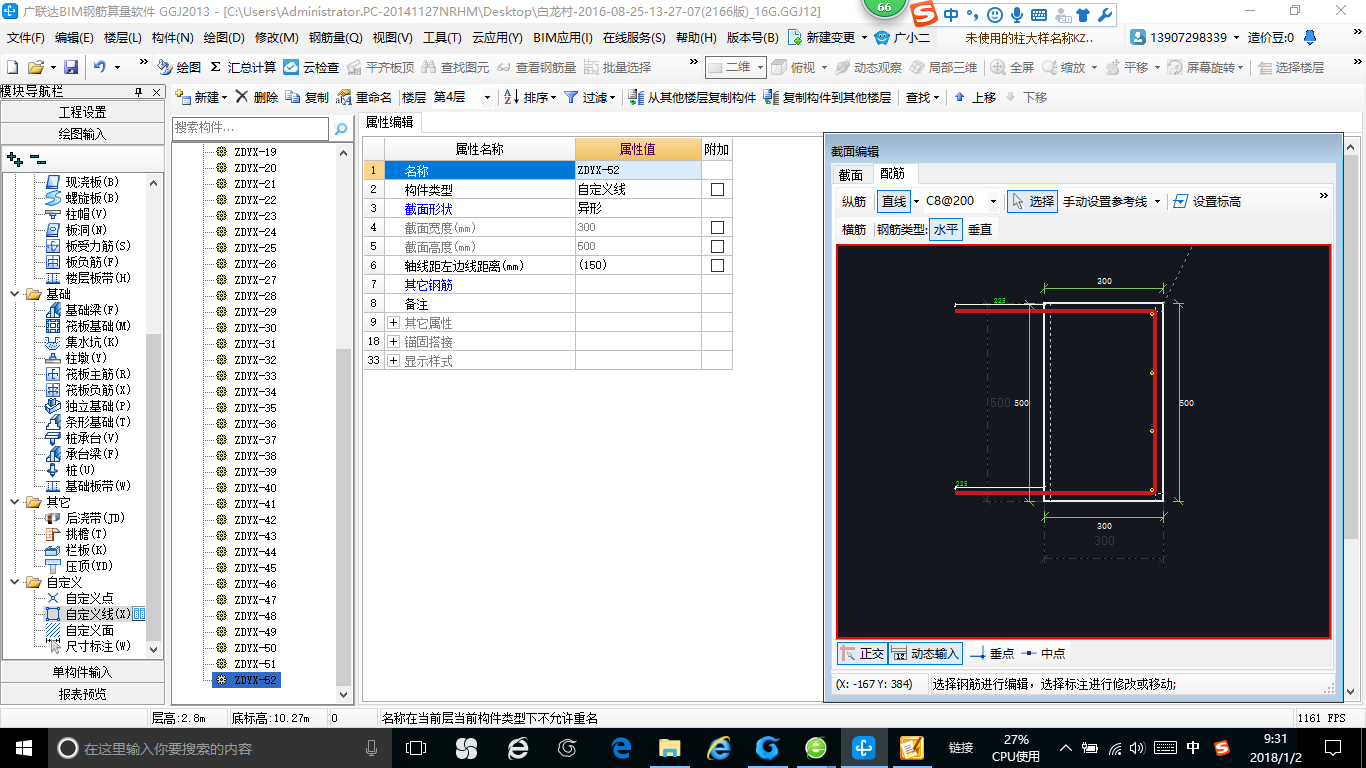Check 附加 box for 轴线距左边线距离 row
This screenshot has width=1366, height=768.
(x=717, y=265)
